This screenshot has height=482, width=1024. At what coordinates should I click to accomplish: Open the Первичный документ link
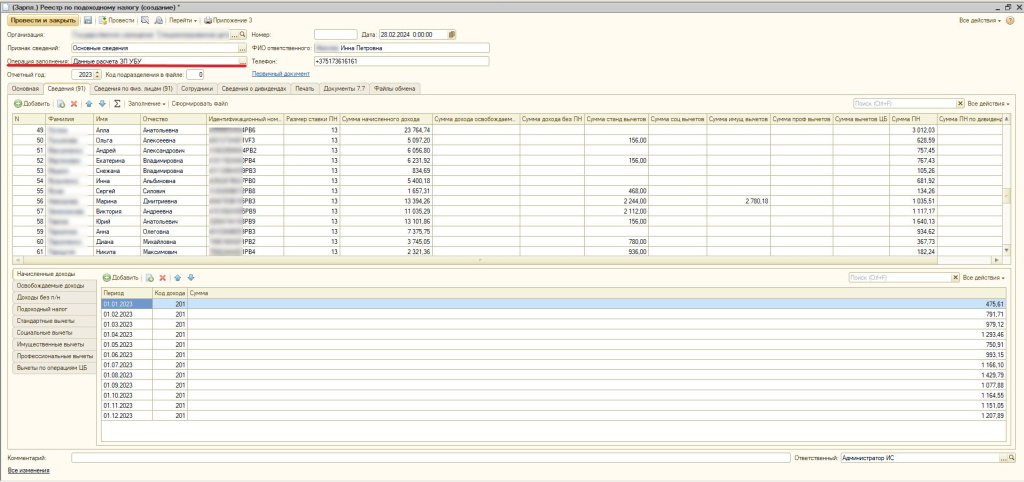280,74
